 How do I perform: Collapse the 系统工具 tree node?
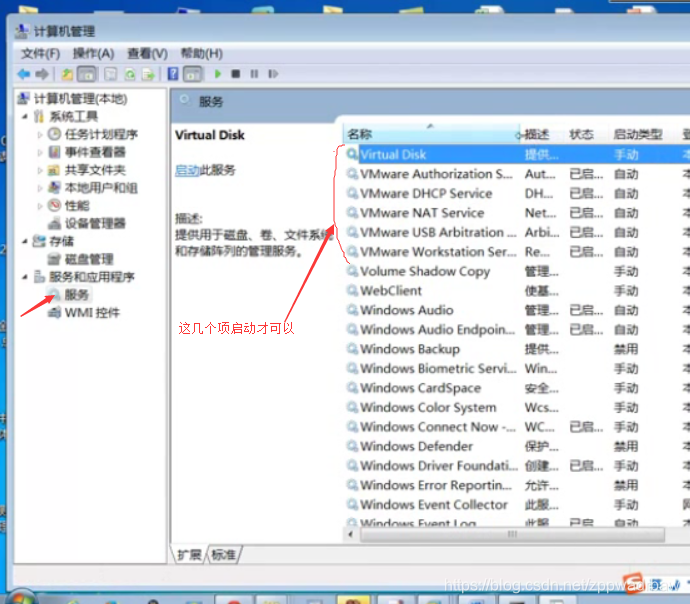(x=25, y=117)
